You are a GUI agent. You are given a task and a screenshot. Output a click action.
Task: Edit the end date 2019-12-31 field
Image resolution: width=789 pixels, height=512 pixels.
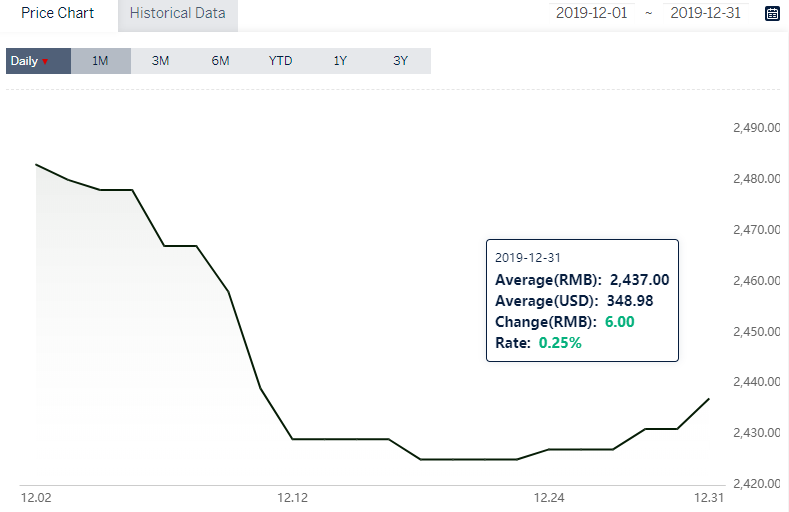[705, 13]
